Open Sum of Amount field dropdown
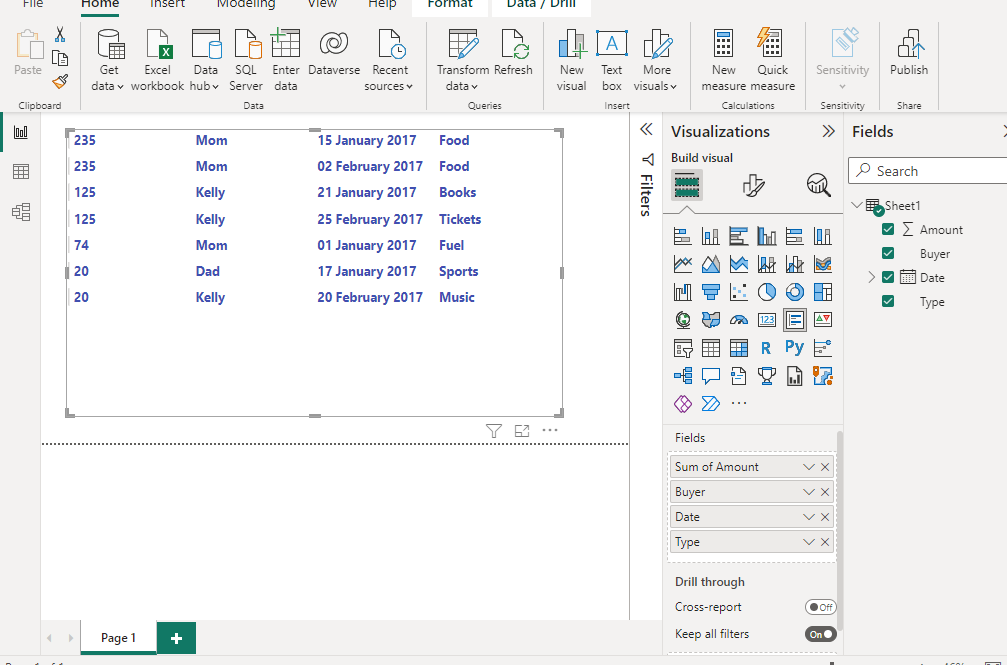Image resolution: width=1007 pixels, height=665 pixels. pos(809,467)
